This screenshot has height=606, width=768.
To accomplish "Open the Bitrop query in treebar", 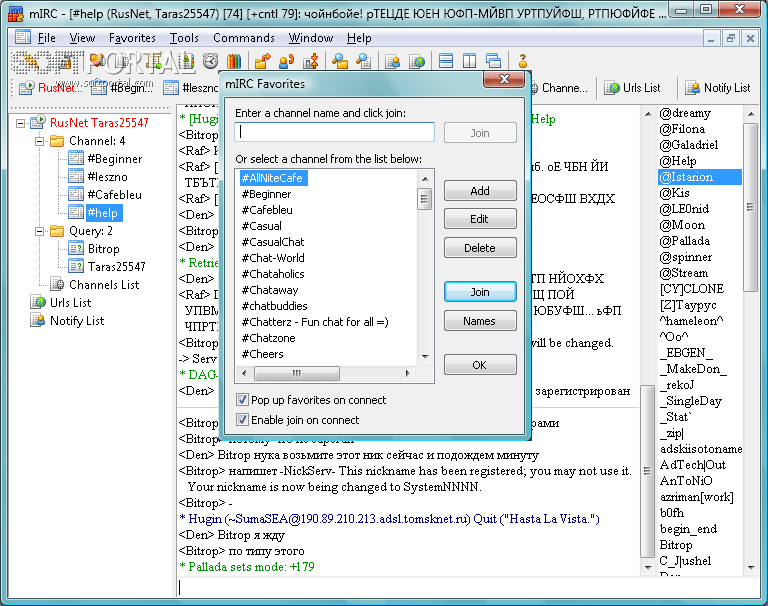I will [94, 249].
